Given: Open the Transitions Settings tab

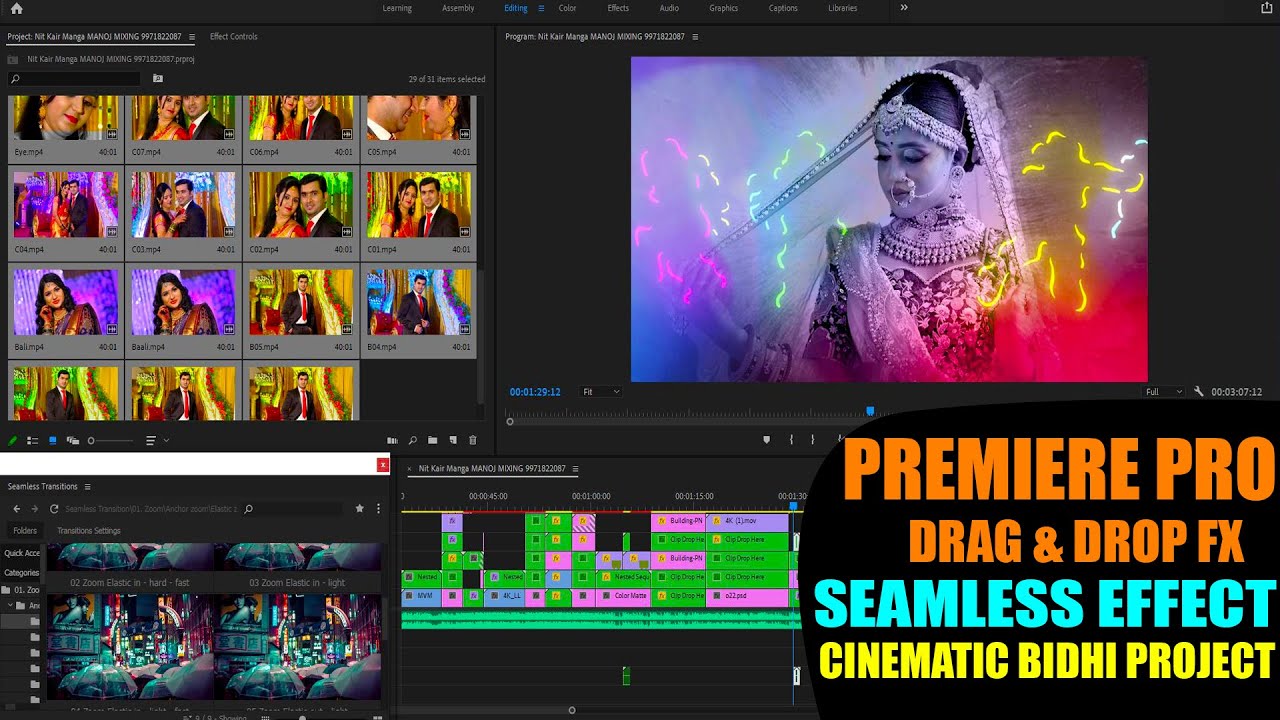Looking at the screenshot, I should click(89, 531).
